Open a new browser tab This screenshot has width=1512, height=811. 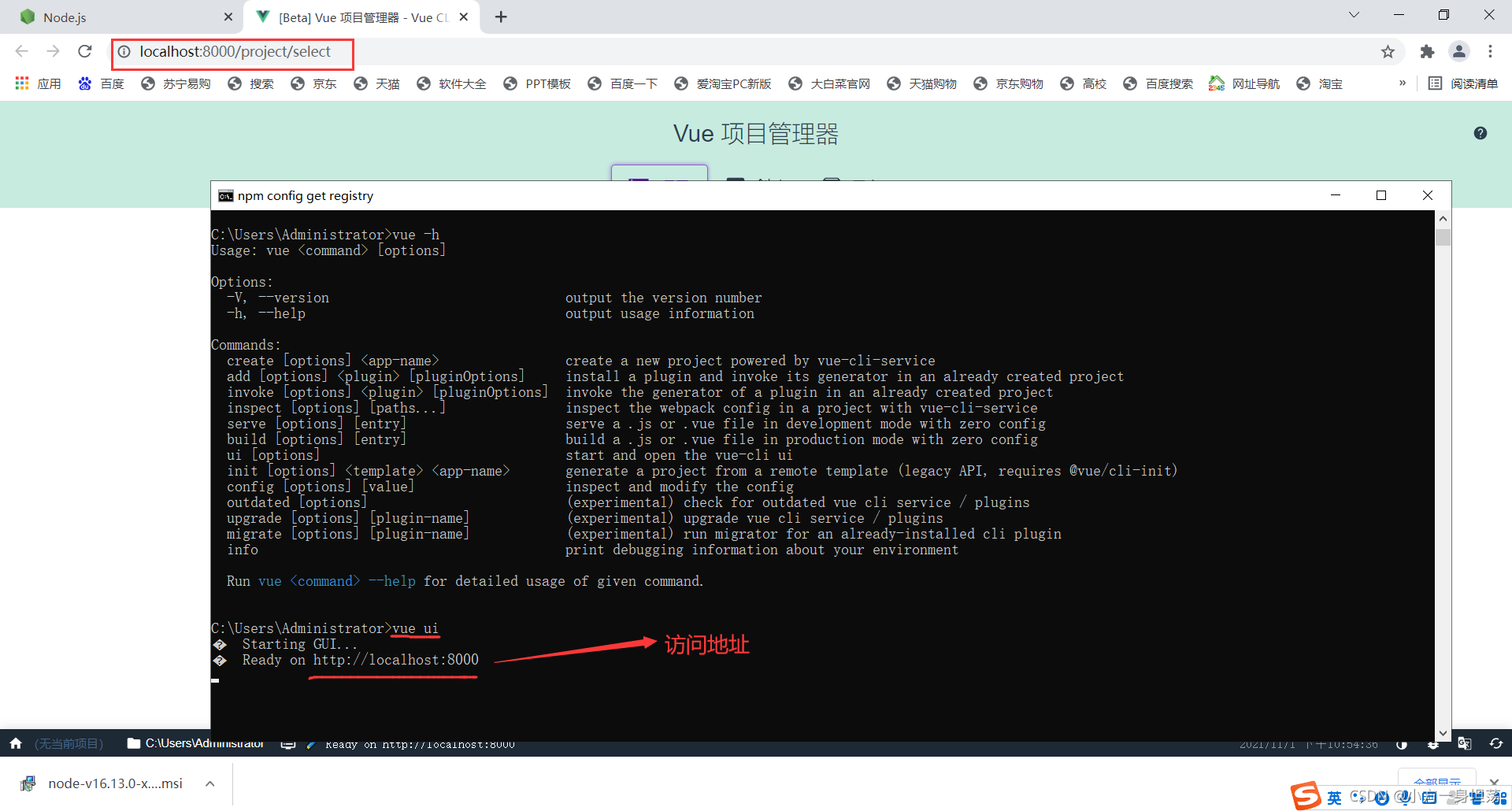click(x=501, y=17)
